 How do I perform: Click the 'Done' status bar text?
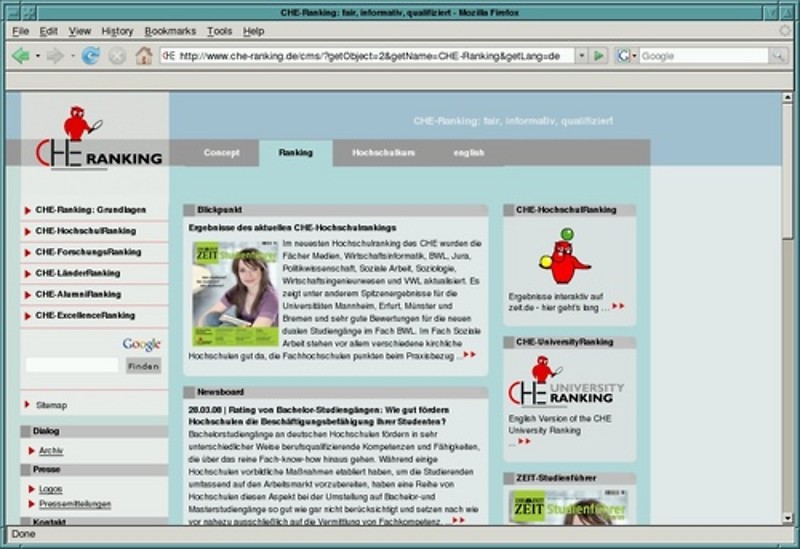(23, 534)
